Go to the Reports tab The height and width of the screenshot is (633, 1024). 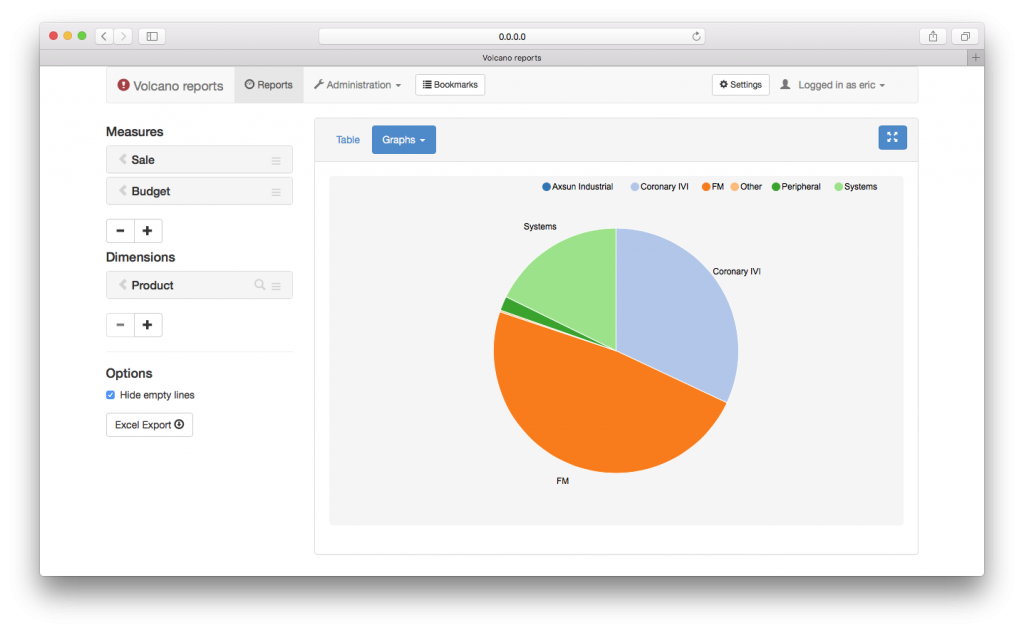(268, 85)
